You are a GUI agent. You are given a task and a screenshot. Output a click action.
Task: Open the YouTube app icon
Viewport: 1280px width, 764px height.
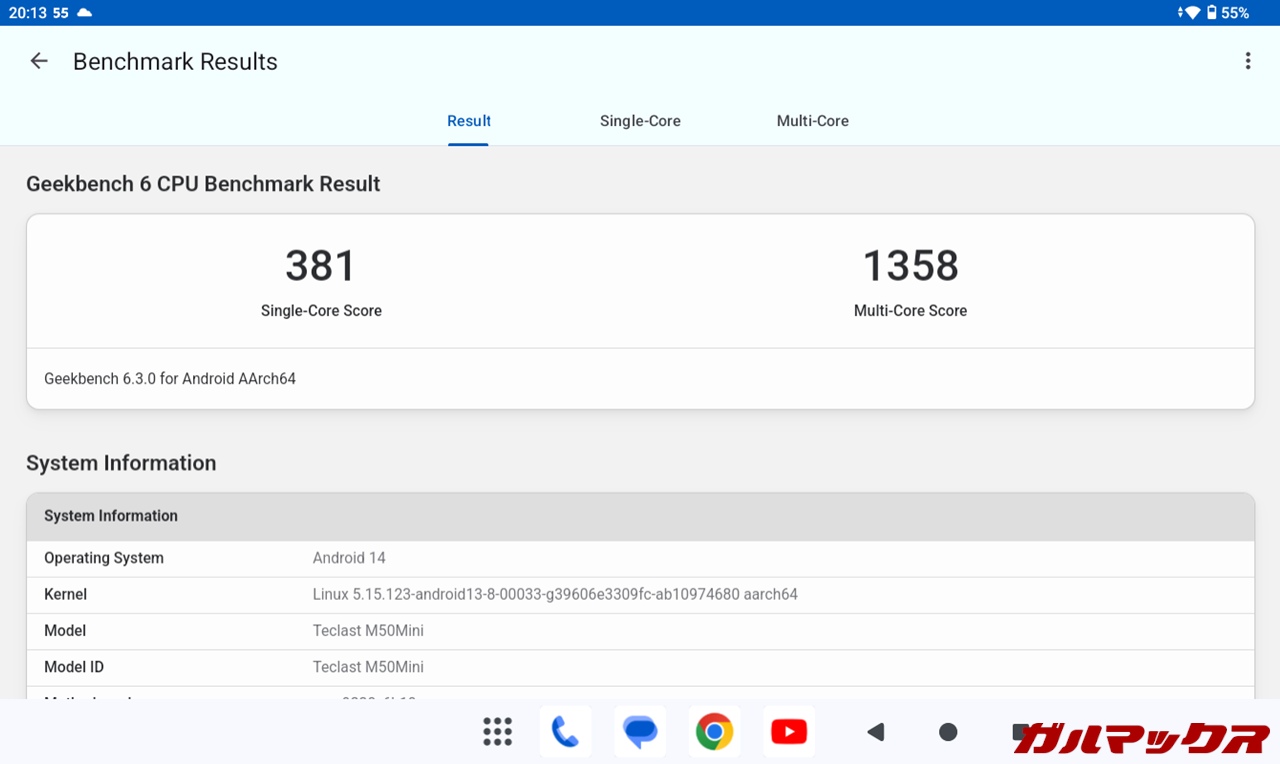point(789,732)
